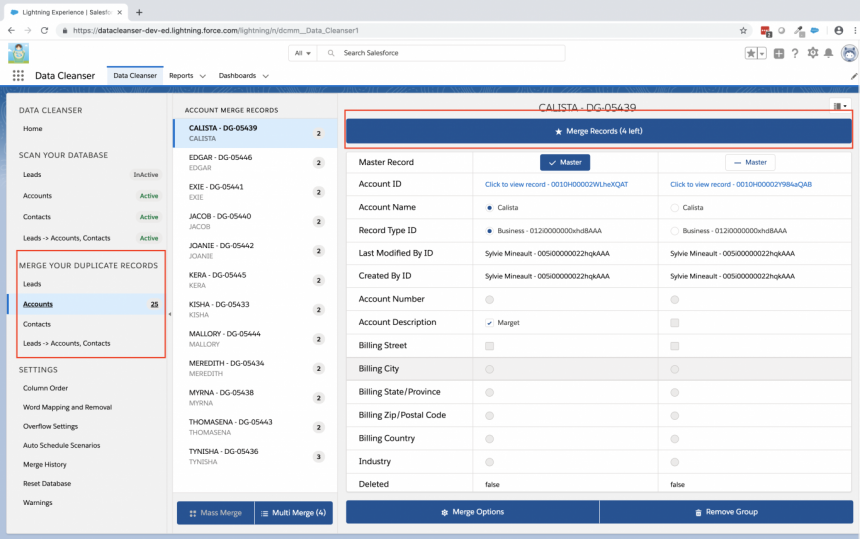Select the KISHA - DG-05433 merge group

coord(255,309)
